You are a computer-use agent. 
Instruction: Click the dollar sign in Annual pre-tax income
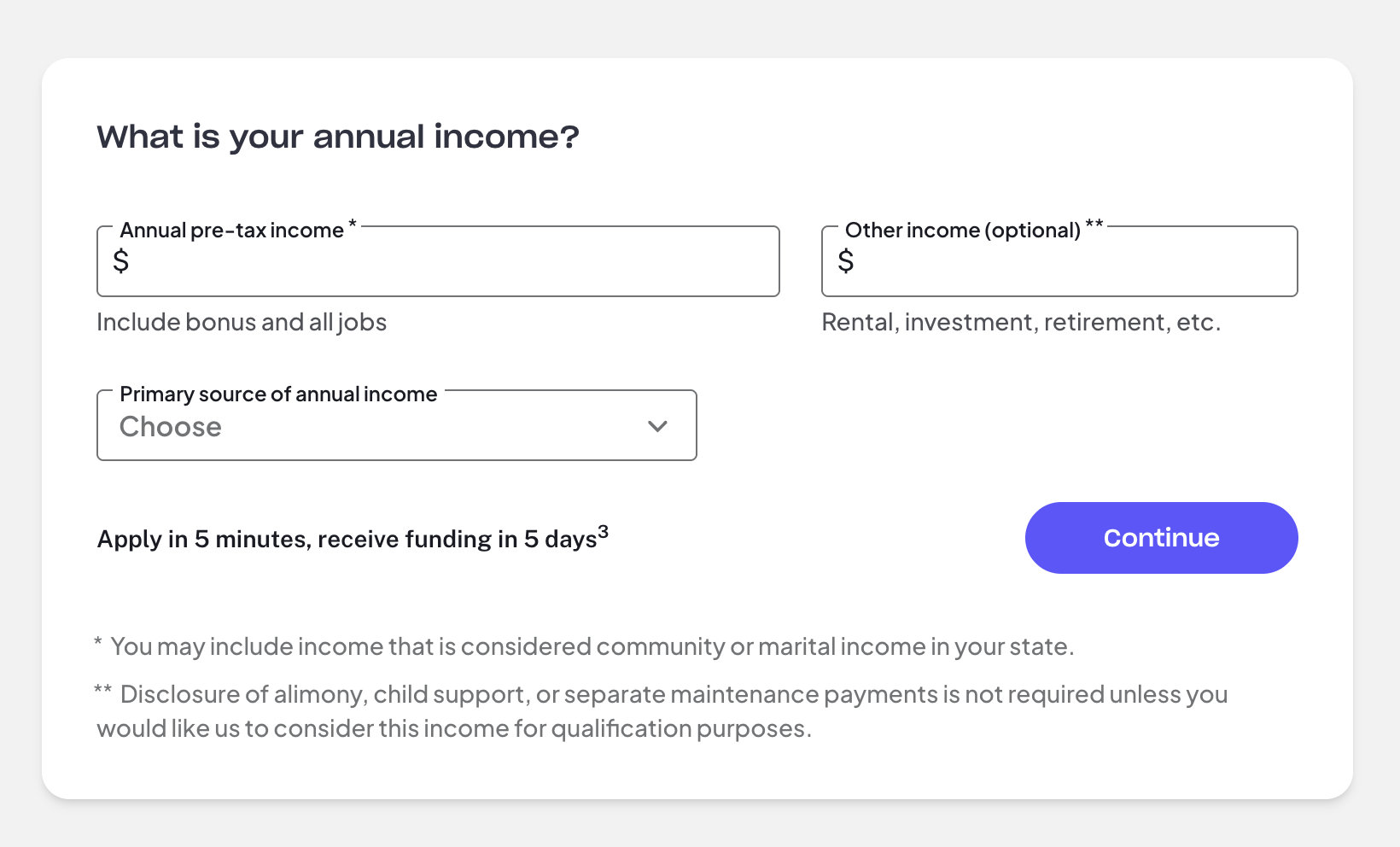(x=121, y=260)
